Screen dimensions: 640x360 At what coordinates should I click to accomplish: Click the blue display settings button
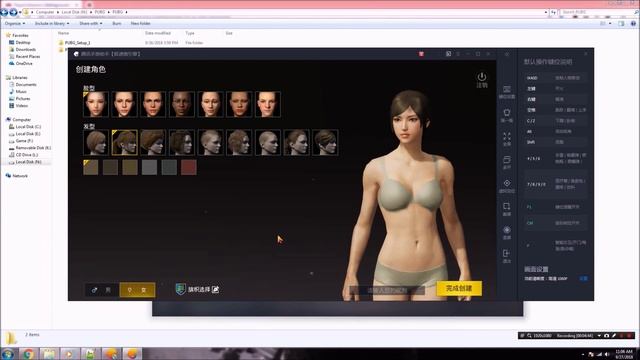point(583,278)
